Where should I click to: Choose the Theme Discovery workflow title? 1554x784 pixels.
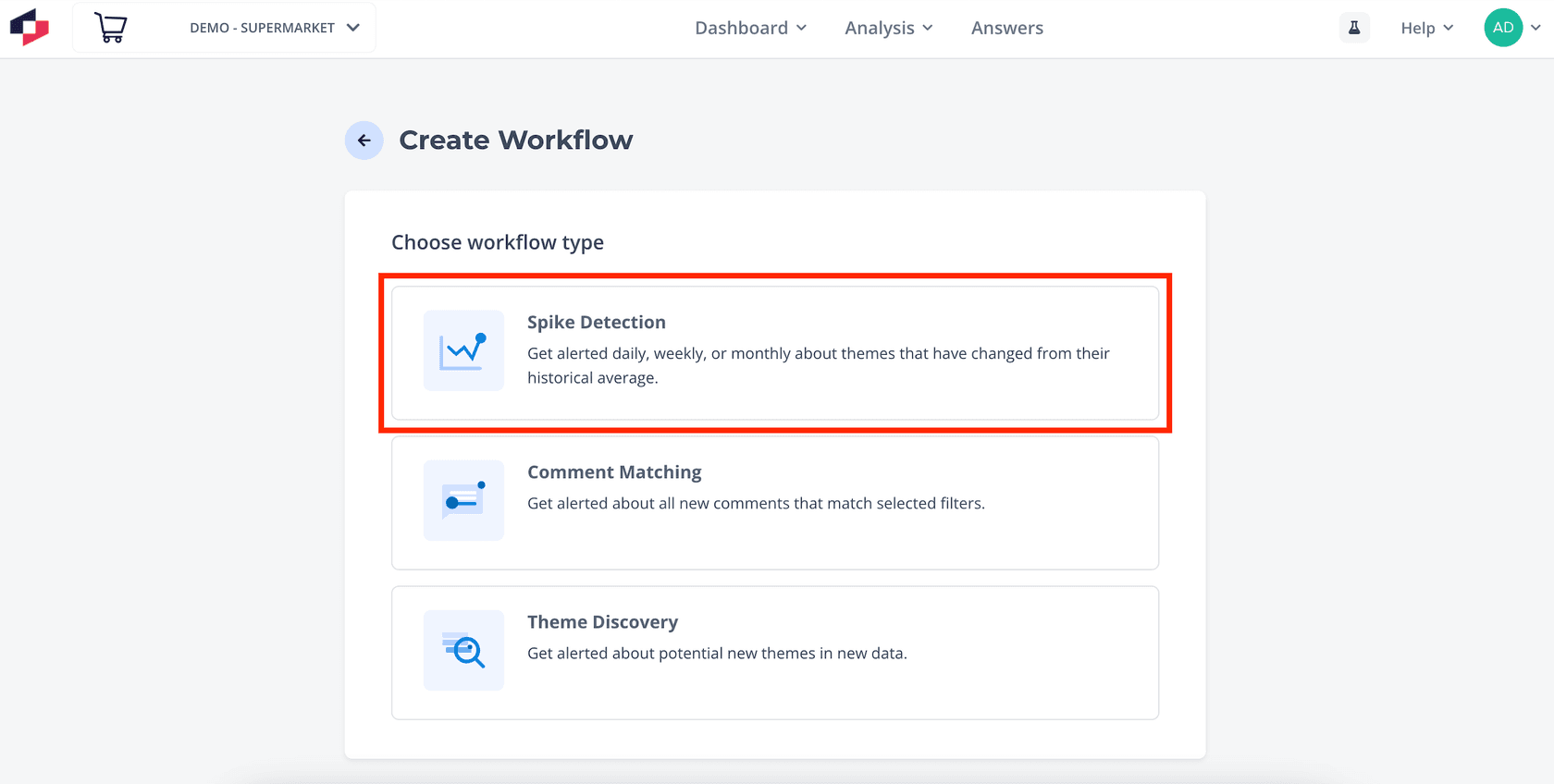click(602, 621)
